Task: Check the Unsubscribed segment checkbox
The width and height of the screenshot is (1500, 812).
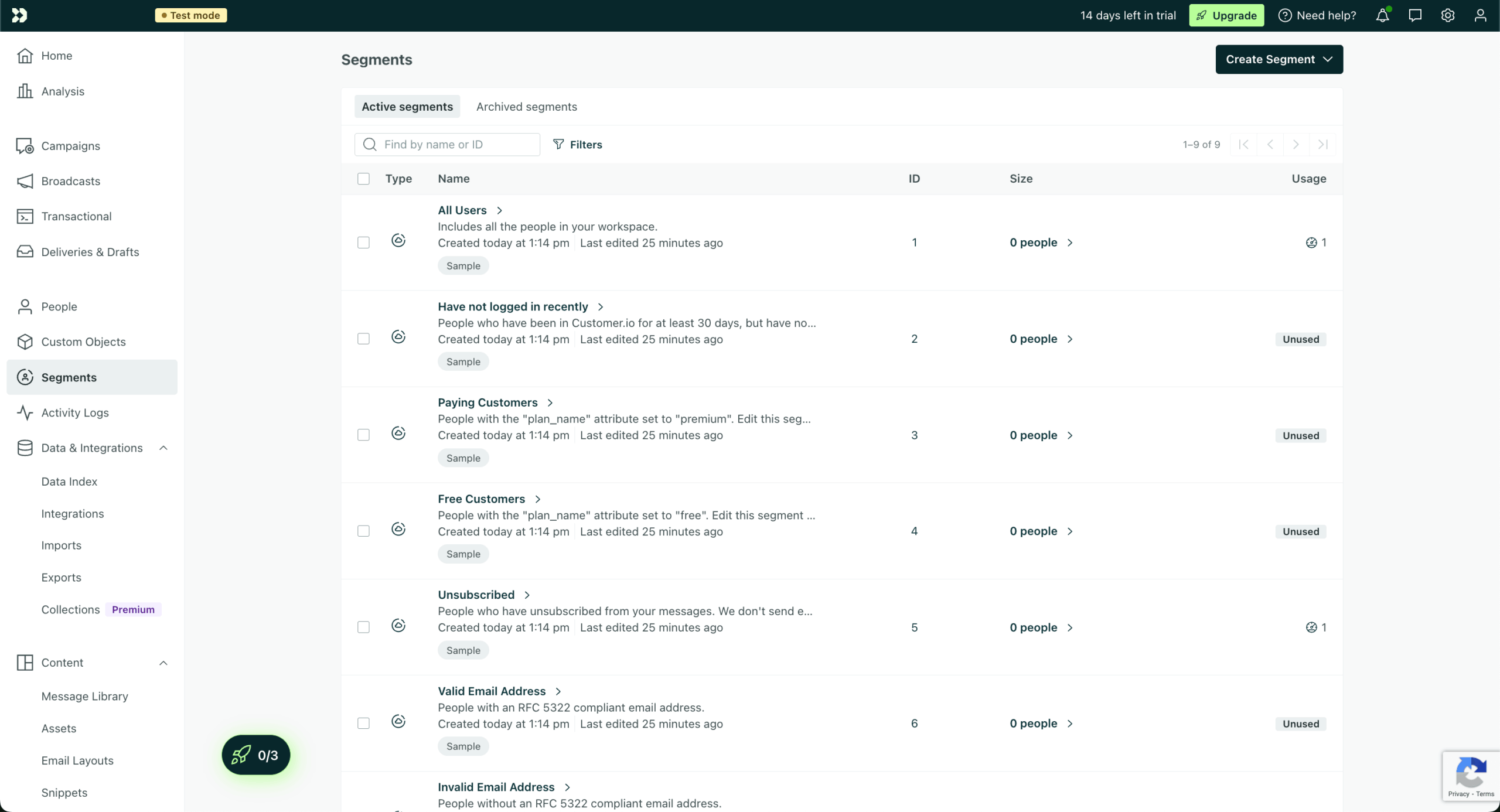Action: (x=363, y=627)
